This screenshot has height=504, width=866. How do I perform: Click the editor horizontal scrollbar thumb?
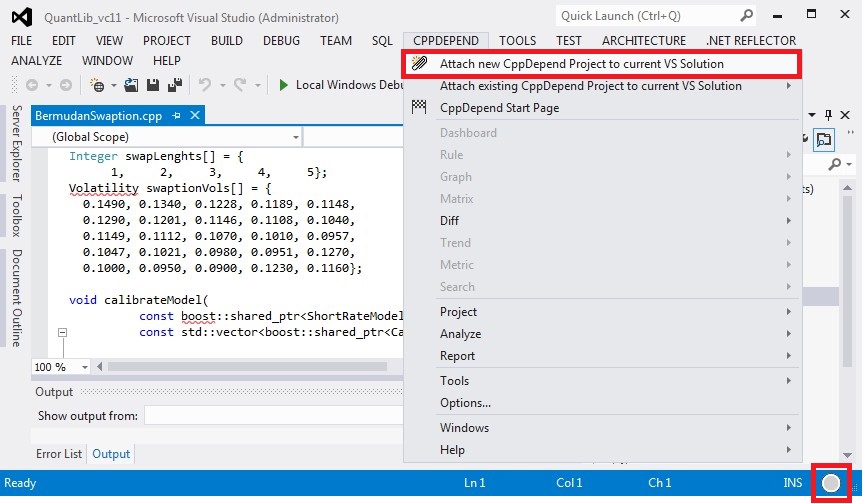tap(247, 367)
